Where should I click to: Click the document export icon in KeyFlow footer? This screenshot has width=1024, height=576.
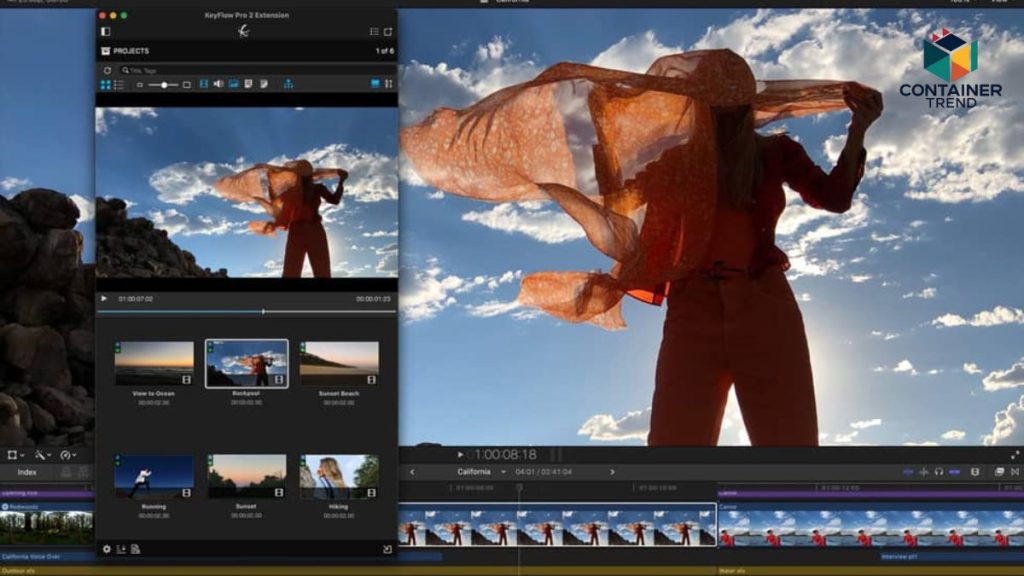point(135,549)
